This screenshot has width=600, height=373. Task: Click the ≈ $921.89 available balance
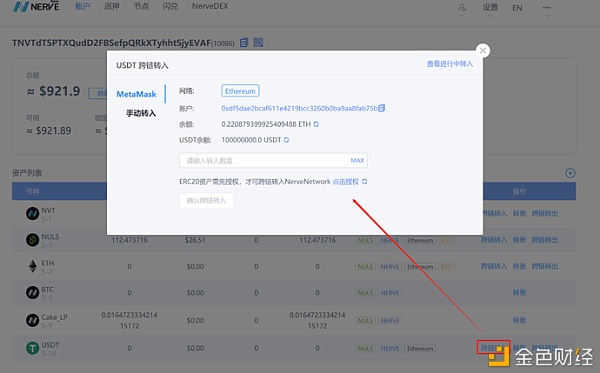49,131
